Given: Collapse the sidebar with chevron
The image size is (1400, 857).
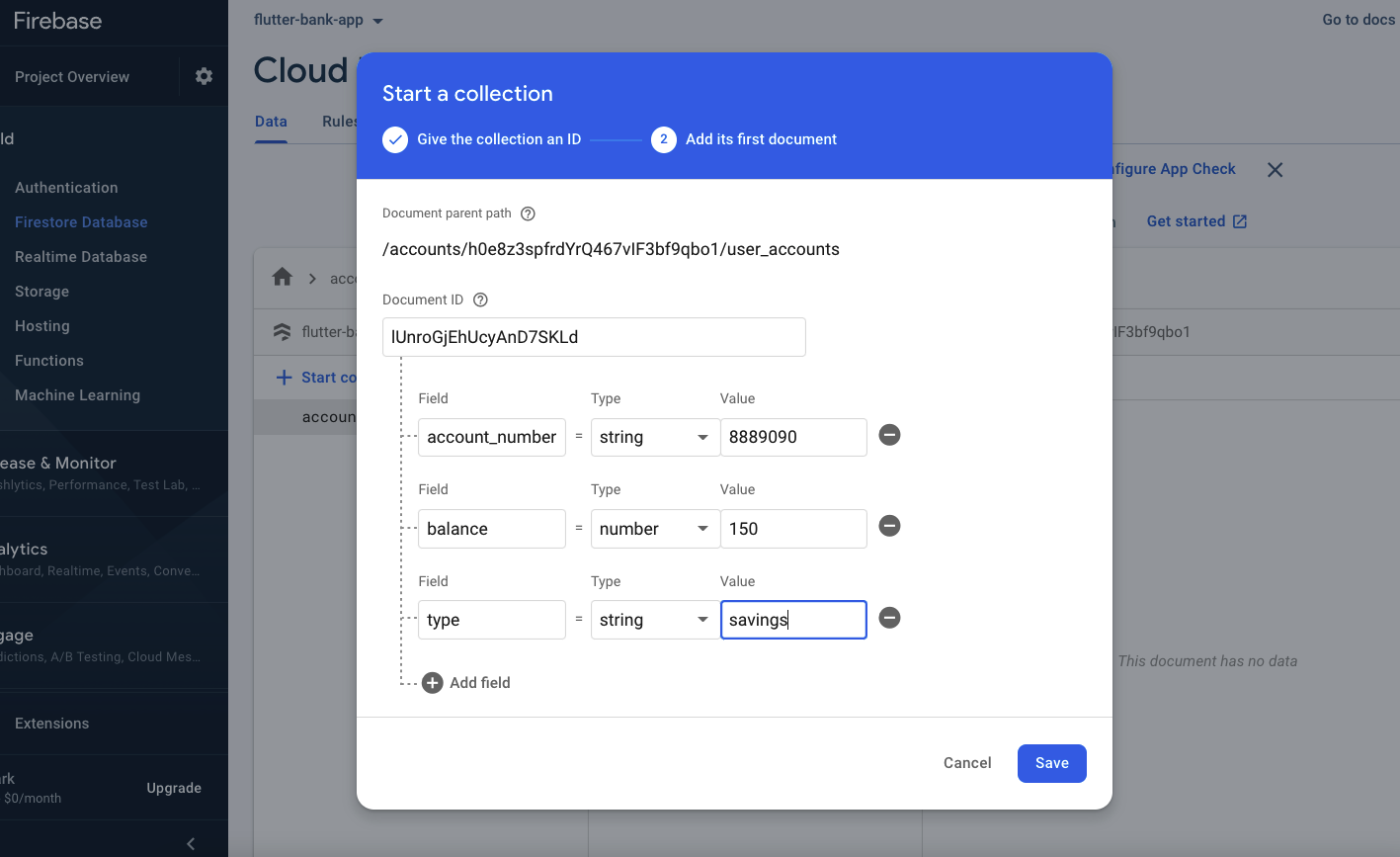Looking at the screenshot, I should tap(191, 843).
